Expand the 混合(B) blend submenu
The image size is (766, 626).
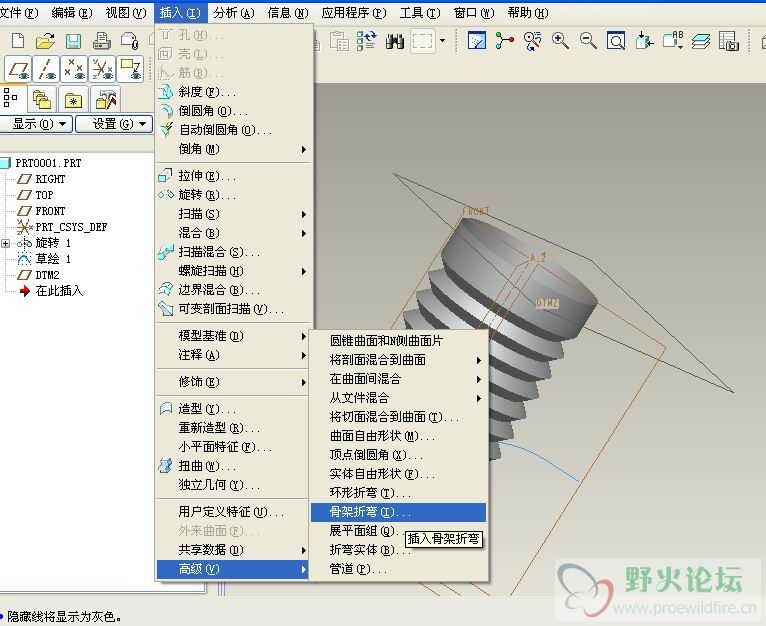click(x=234, y=233)
